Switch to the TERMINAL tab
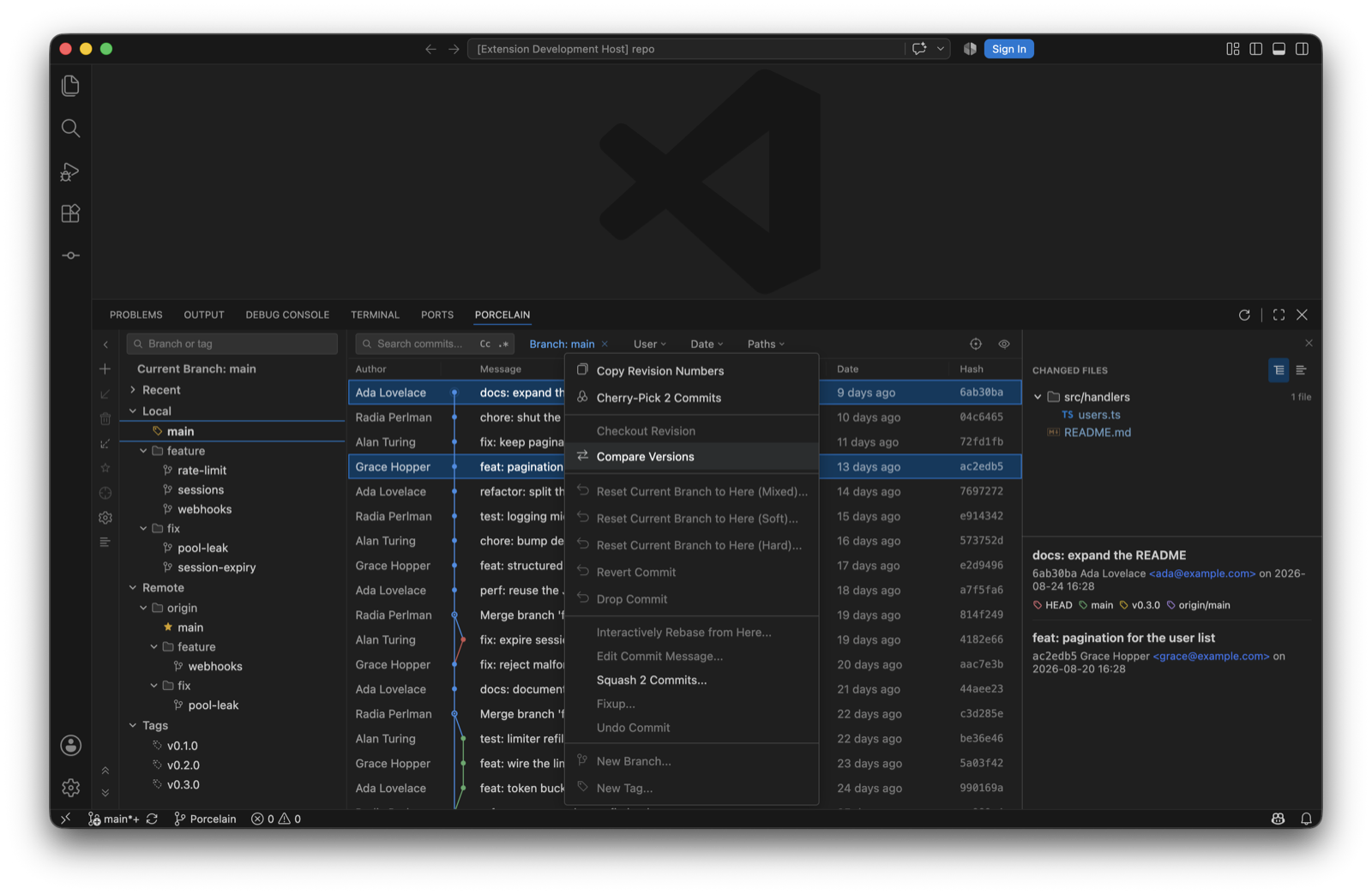The width and height of the screenshot is (1372, 894). coord(375,315)
